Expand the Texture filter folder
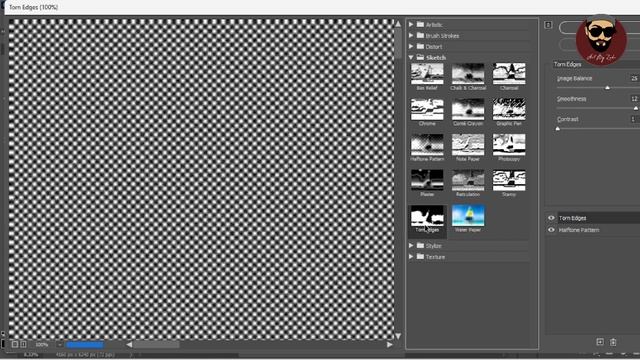The height and width of the screenshot is (360, 640). 411,257
